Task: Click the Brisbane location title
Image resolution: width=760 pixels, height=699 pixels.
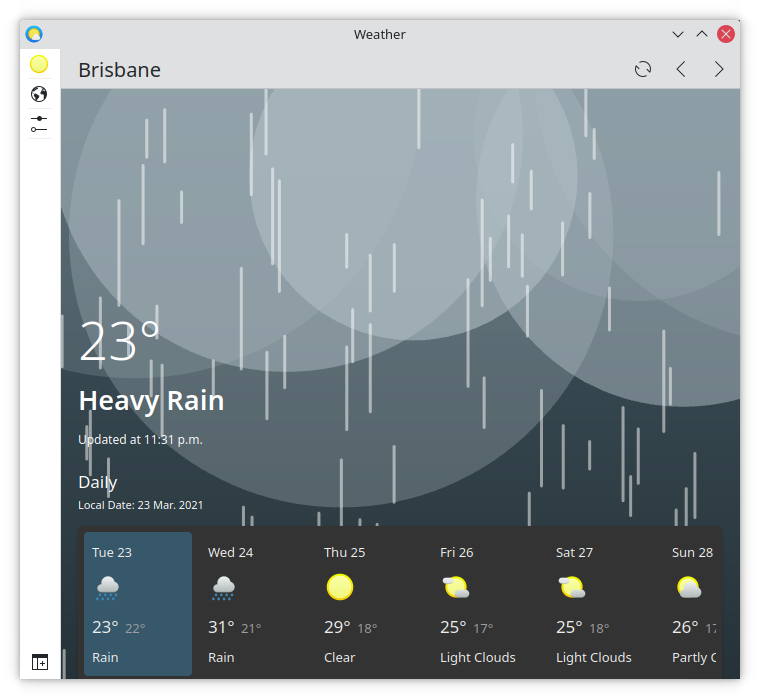Action: [x=119, y=70]
